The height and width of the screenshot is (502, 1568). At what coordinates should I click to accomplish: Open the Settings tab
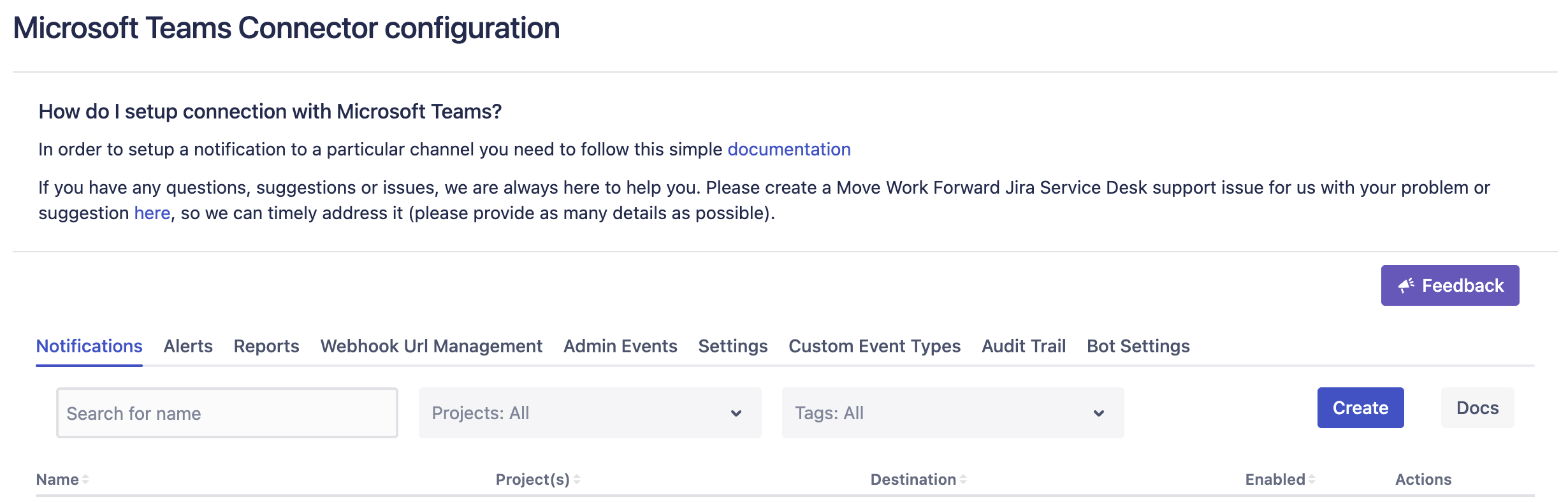pos(732,346)
